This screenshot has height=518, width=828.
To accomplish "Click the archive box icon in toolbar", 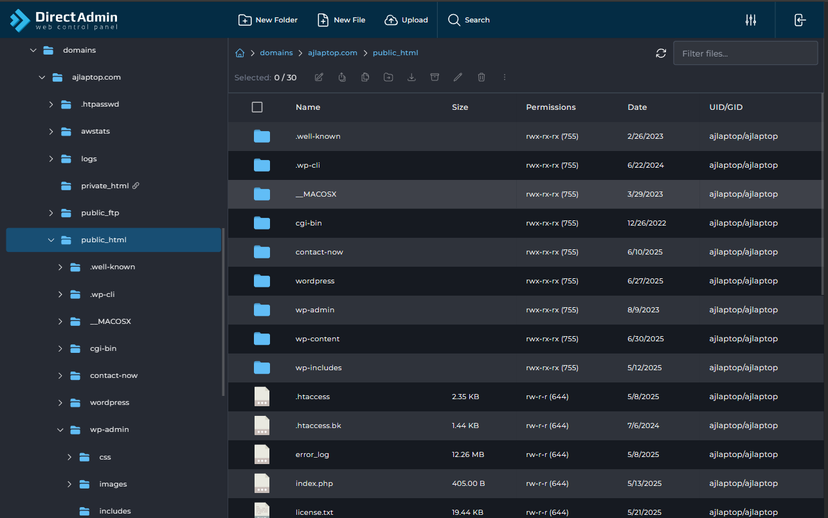I will [434, 77].
